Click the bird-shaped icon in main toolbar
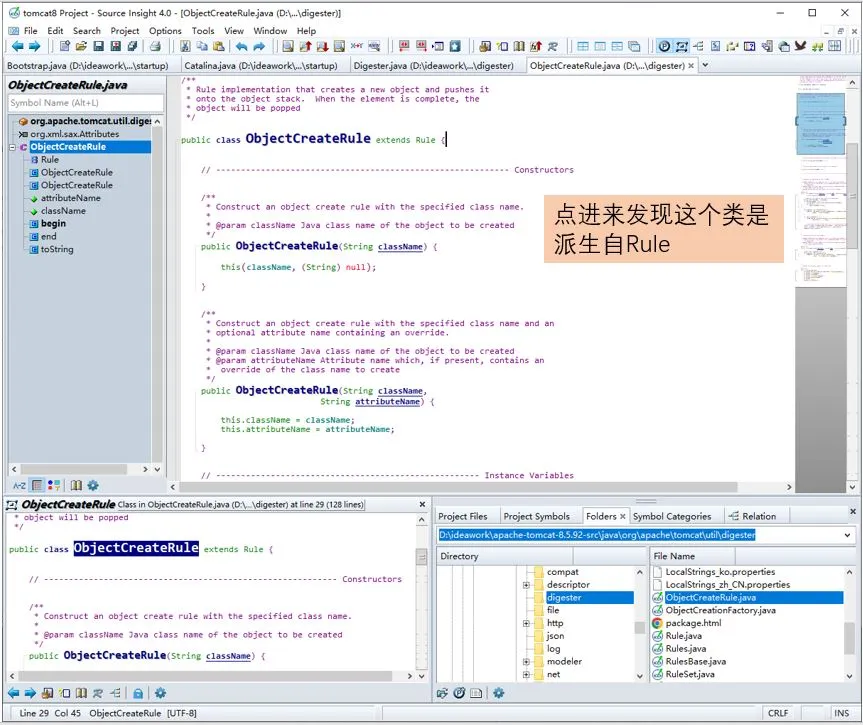This screenshot has height=725, width=863. point(800,47)
